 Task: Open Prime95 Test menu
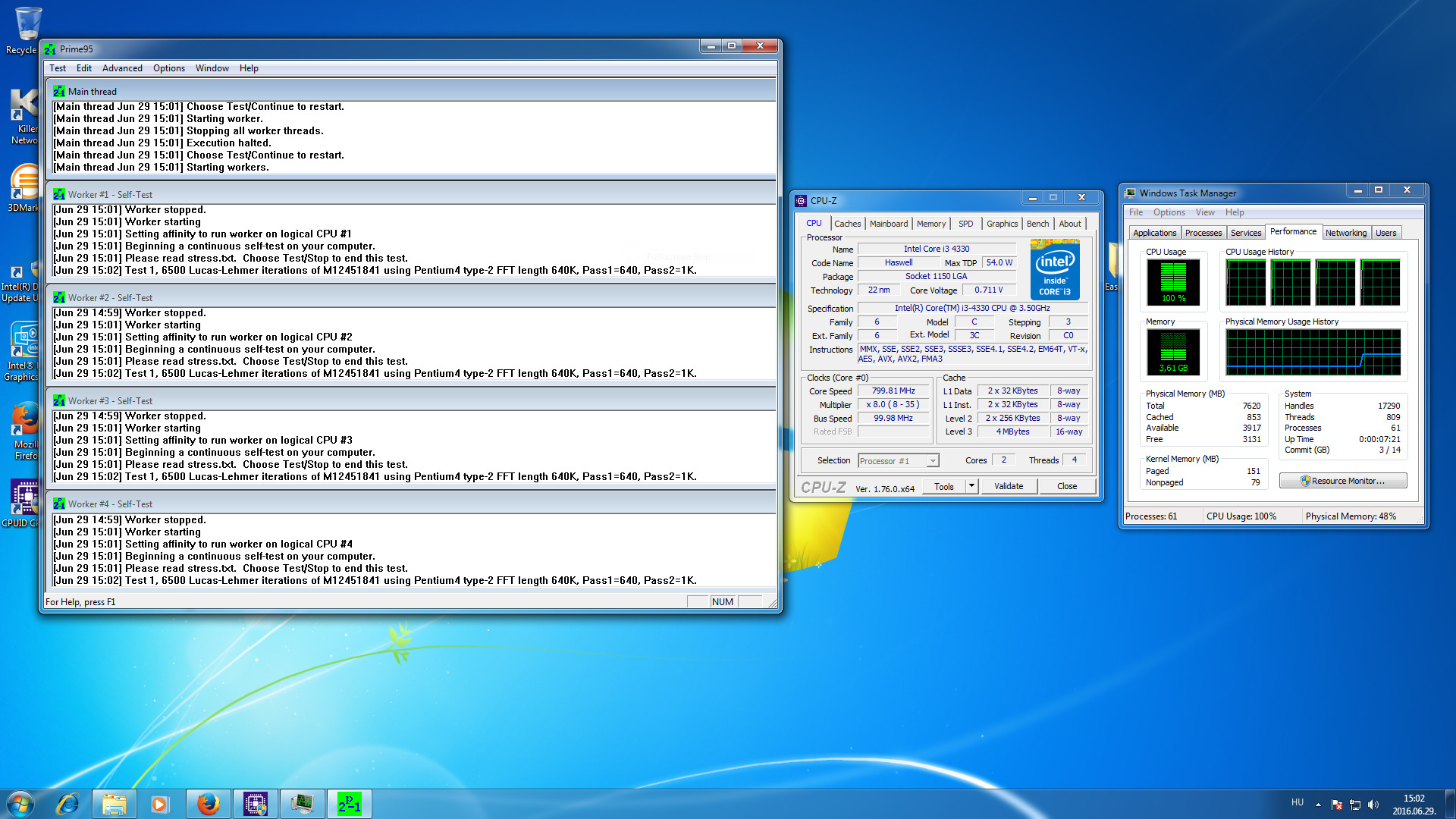click(58, 68)
